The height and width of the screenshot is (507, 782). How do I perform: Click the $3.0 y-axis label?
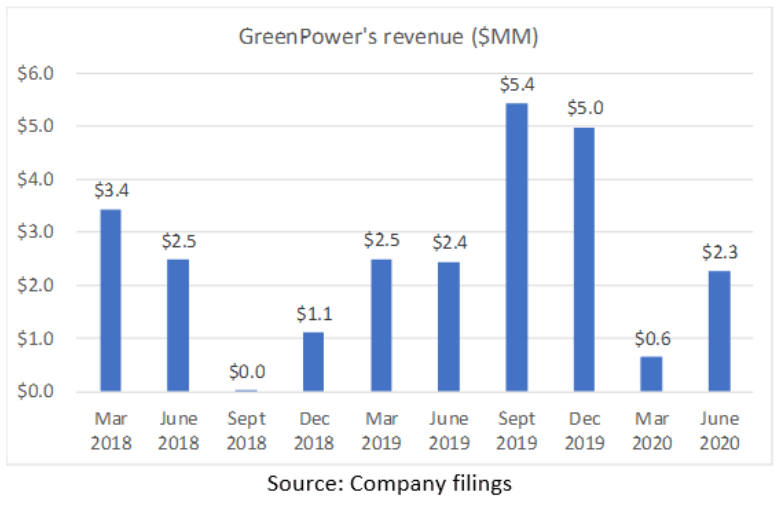pos(35,232)
